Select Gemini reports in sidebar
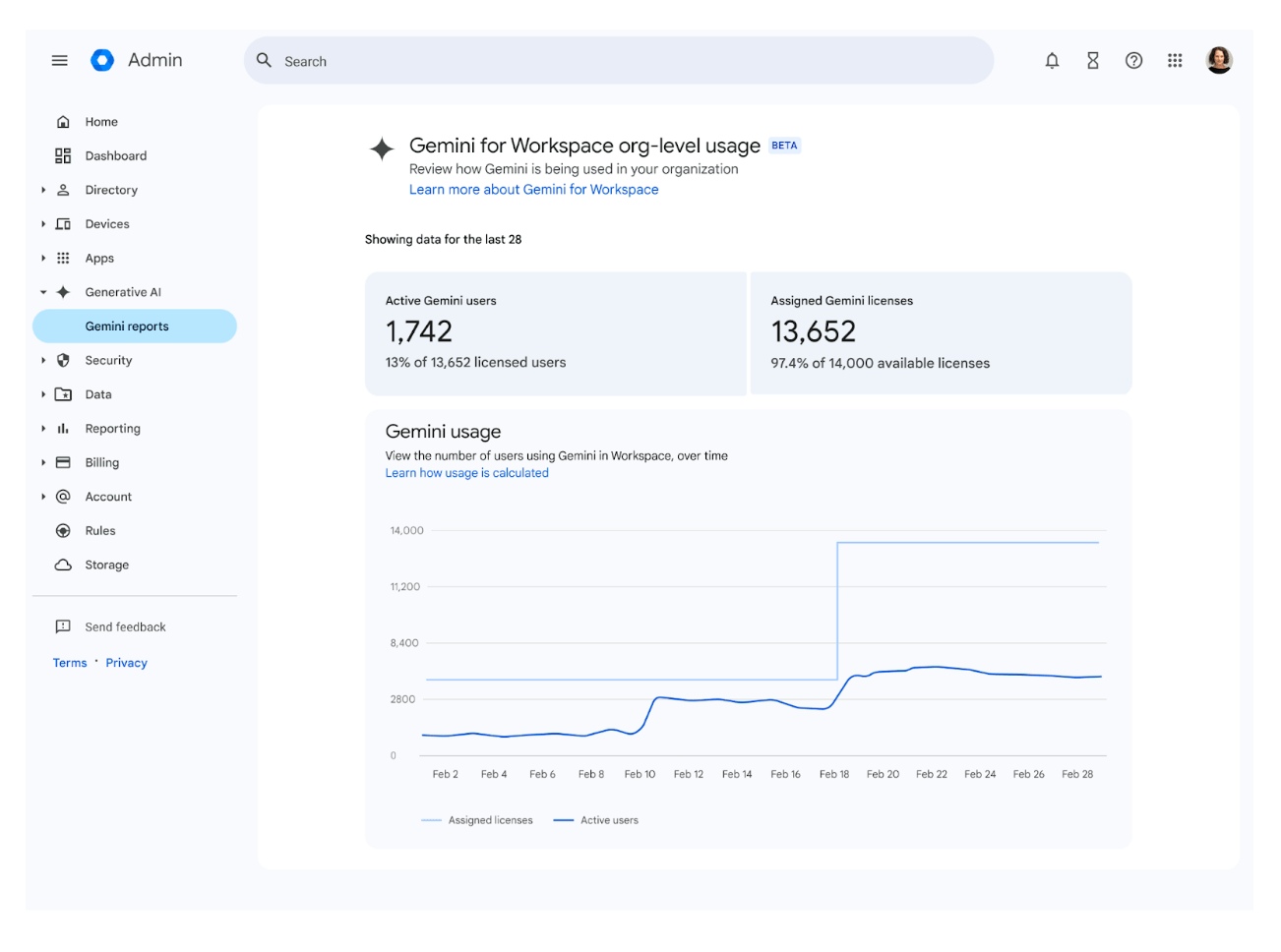The height and width of the screenshot is (952, 1281). click(x=135, y=327)
